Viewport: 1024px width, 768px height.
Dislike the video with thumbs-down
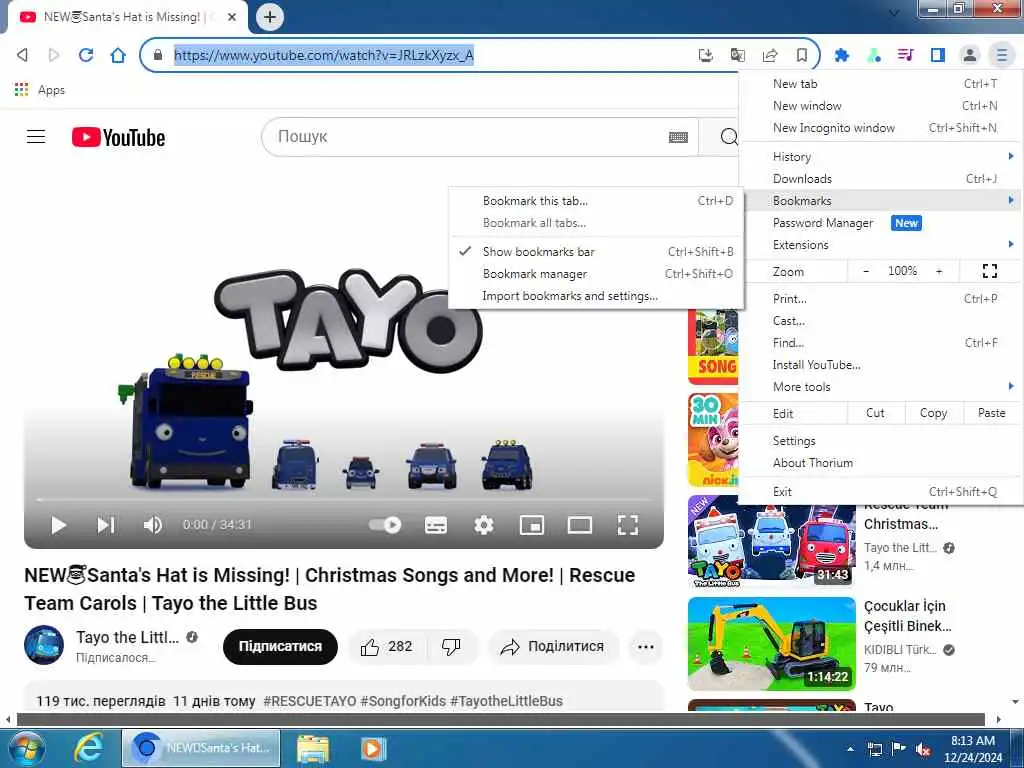pyautogui.click(x=451, y=647)
